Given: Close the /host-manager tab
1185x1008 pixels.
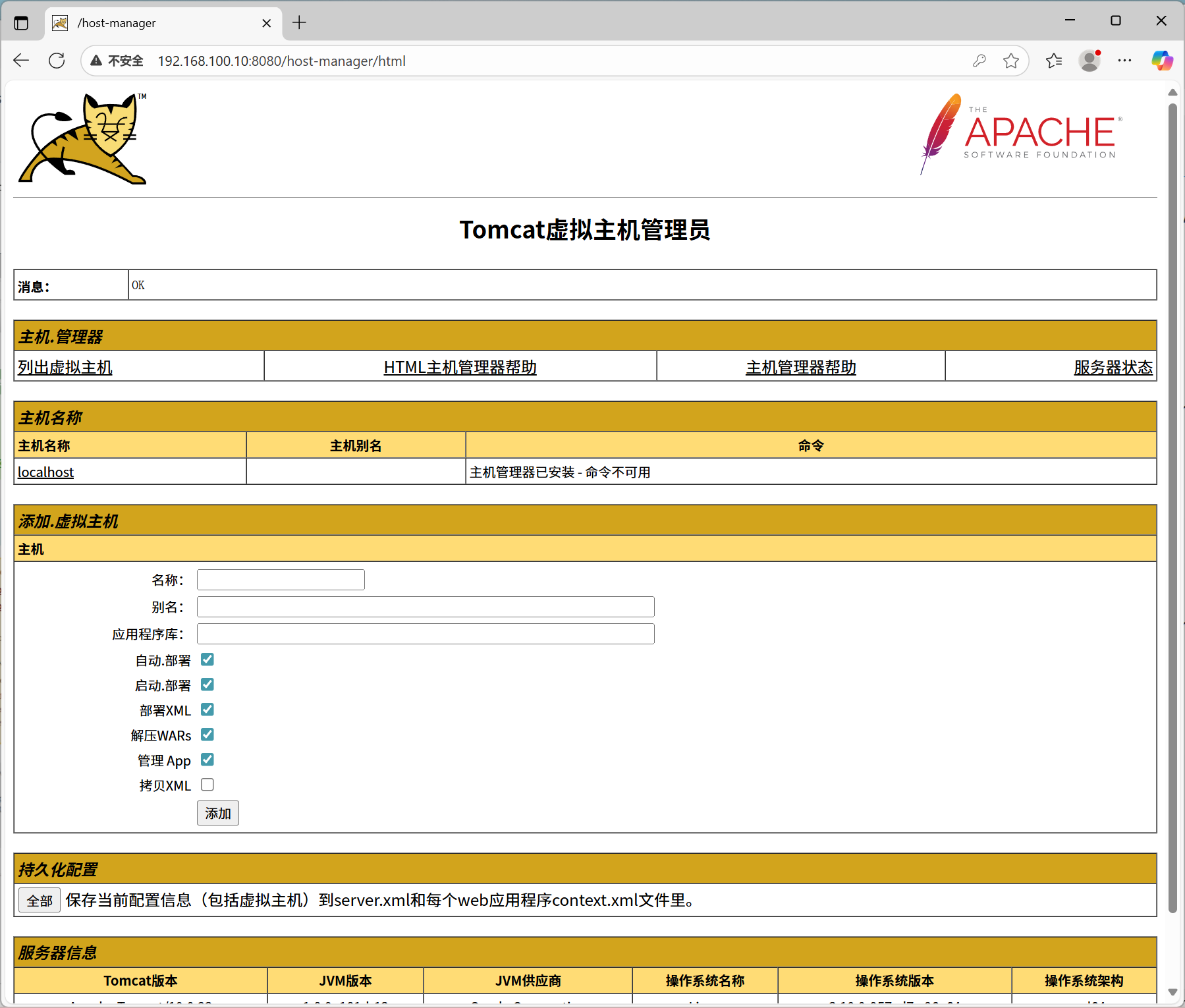Looking at the screenshot, I should click(x=267, y=23).
